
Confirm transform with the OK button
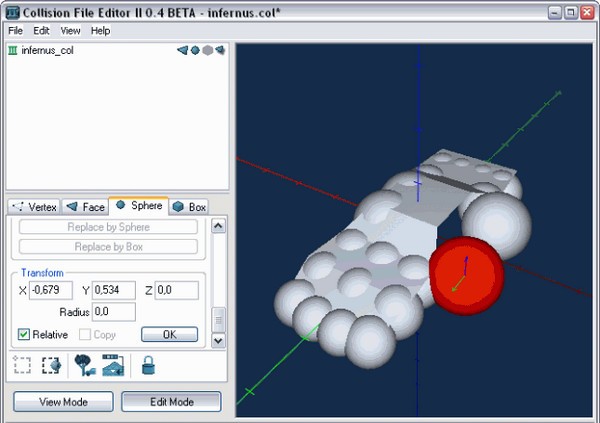(170, 335)
